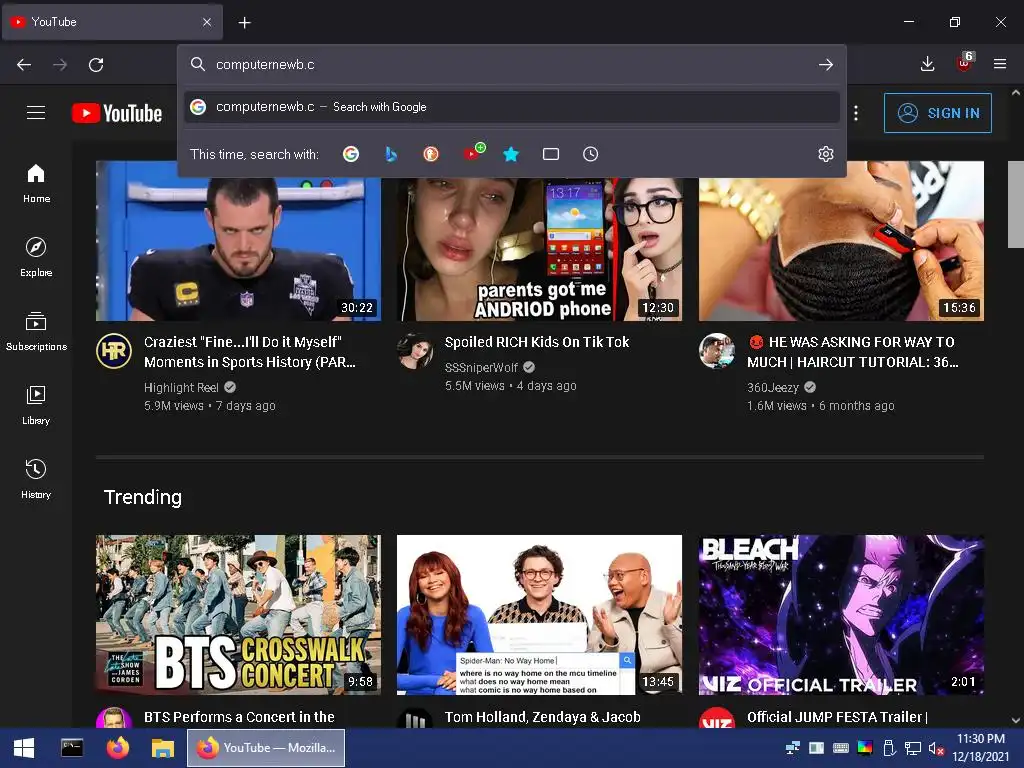The image size is (1024, 768).
Task: Open 'Spoiled RICH Kids On Tik Tok' title
Action: (537, 342)
